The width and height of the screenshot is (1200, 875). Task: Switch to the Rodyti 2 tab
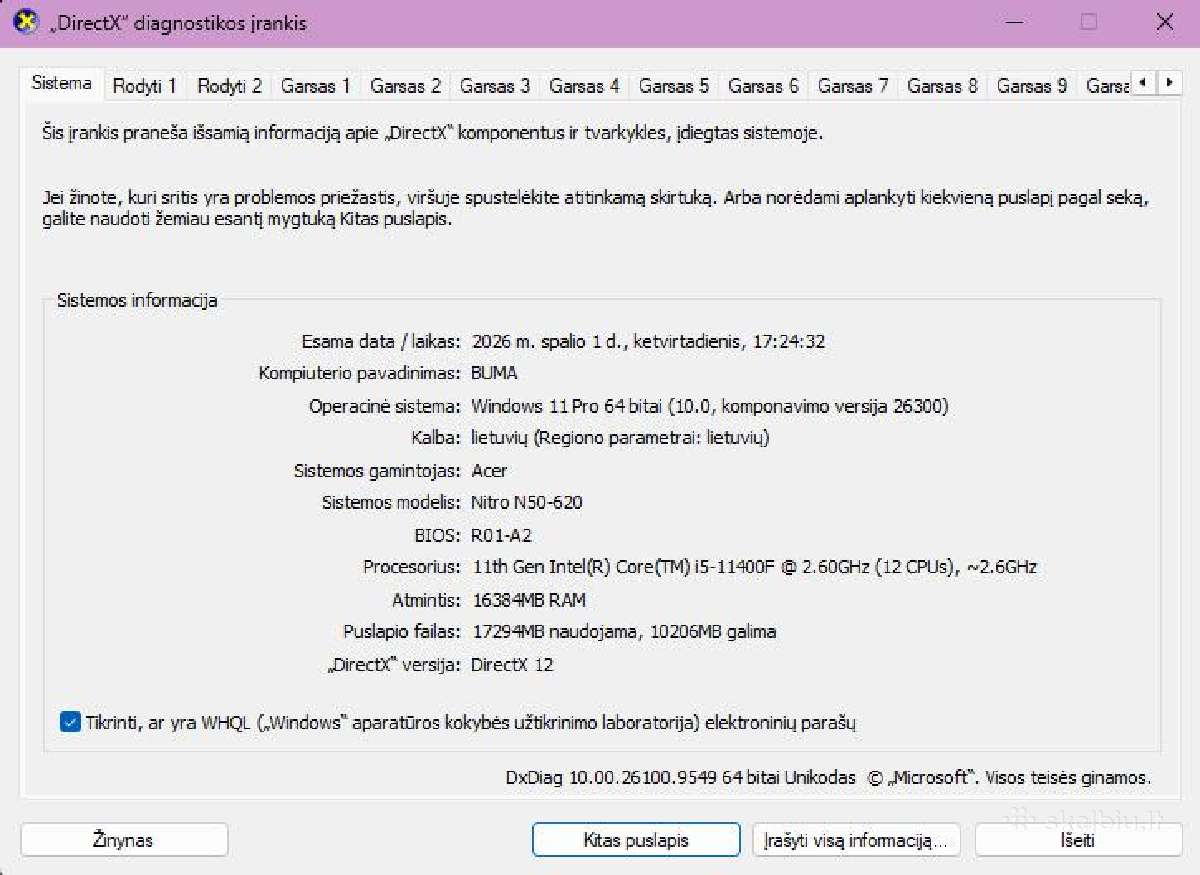tap(230, 86)
